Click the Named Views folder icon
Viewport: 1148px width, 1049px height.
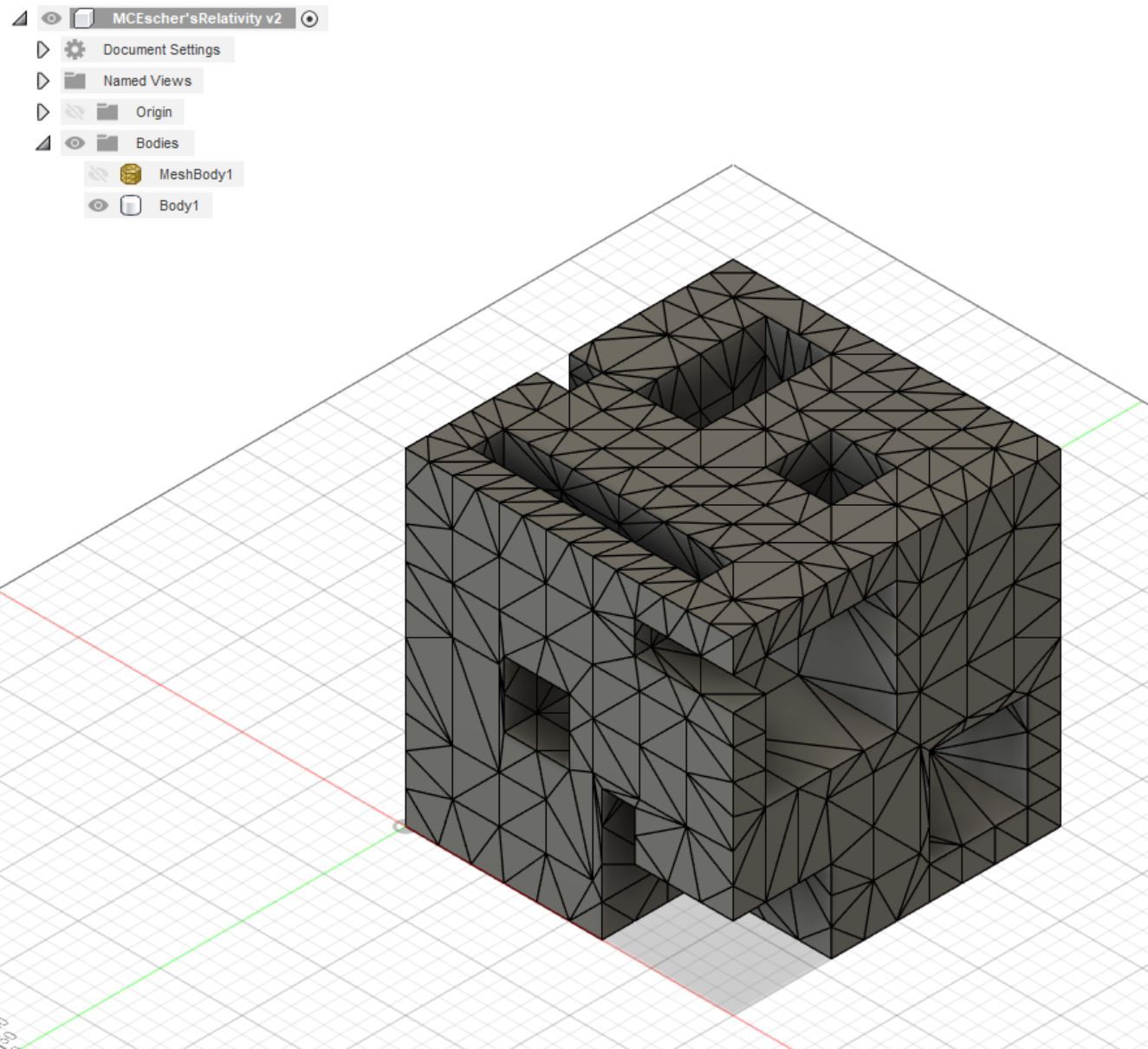75,81
